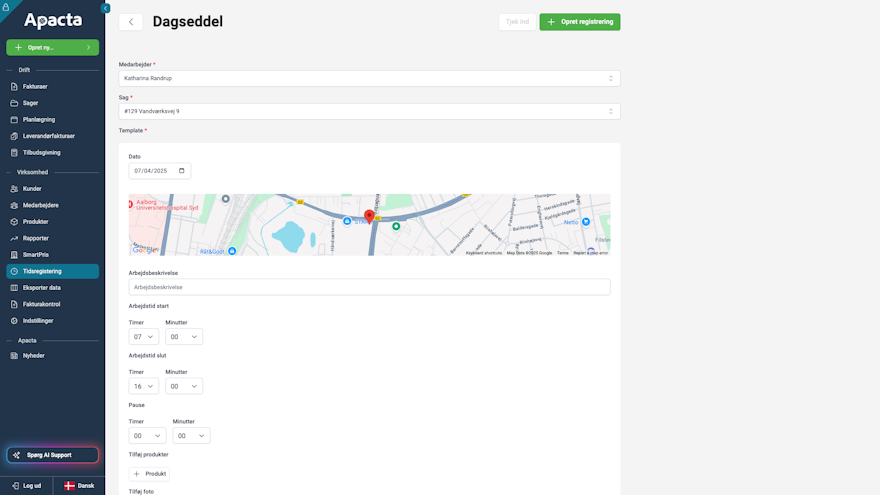Screen dimensions: 880x495
Task: Click the Log ud button
Action: click(x=26, y=486)
